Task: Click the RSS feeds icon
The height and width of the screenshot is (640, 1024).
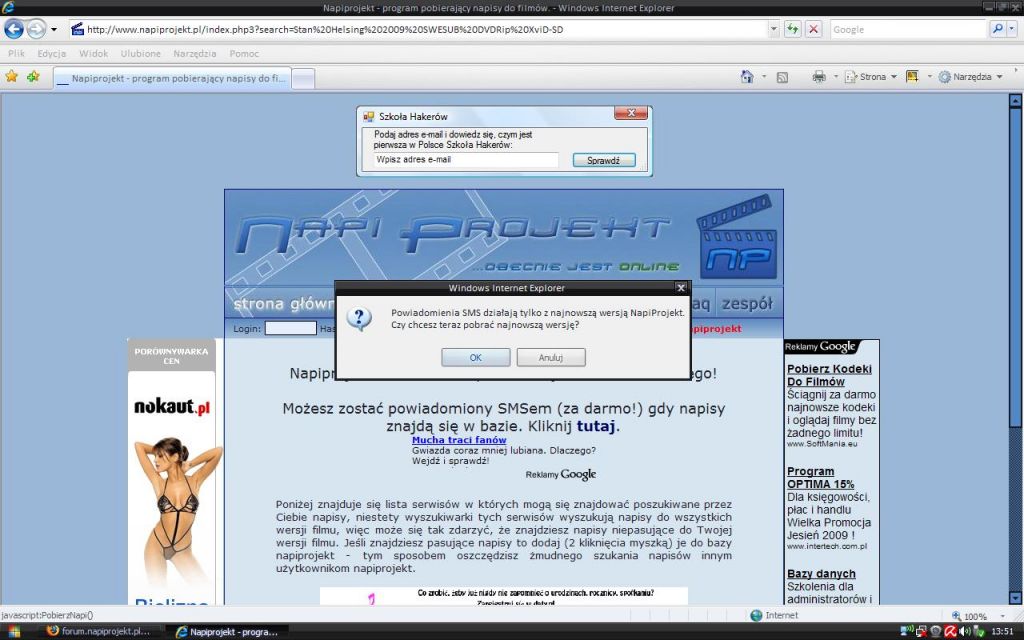Action: click(x=782, y=77)
